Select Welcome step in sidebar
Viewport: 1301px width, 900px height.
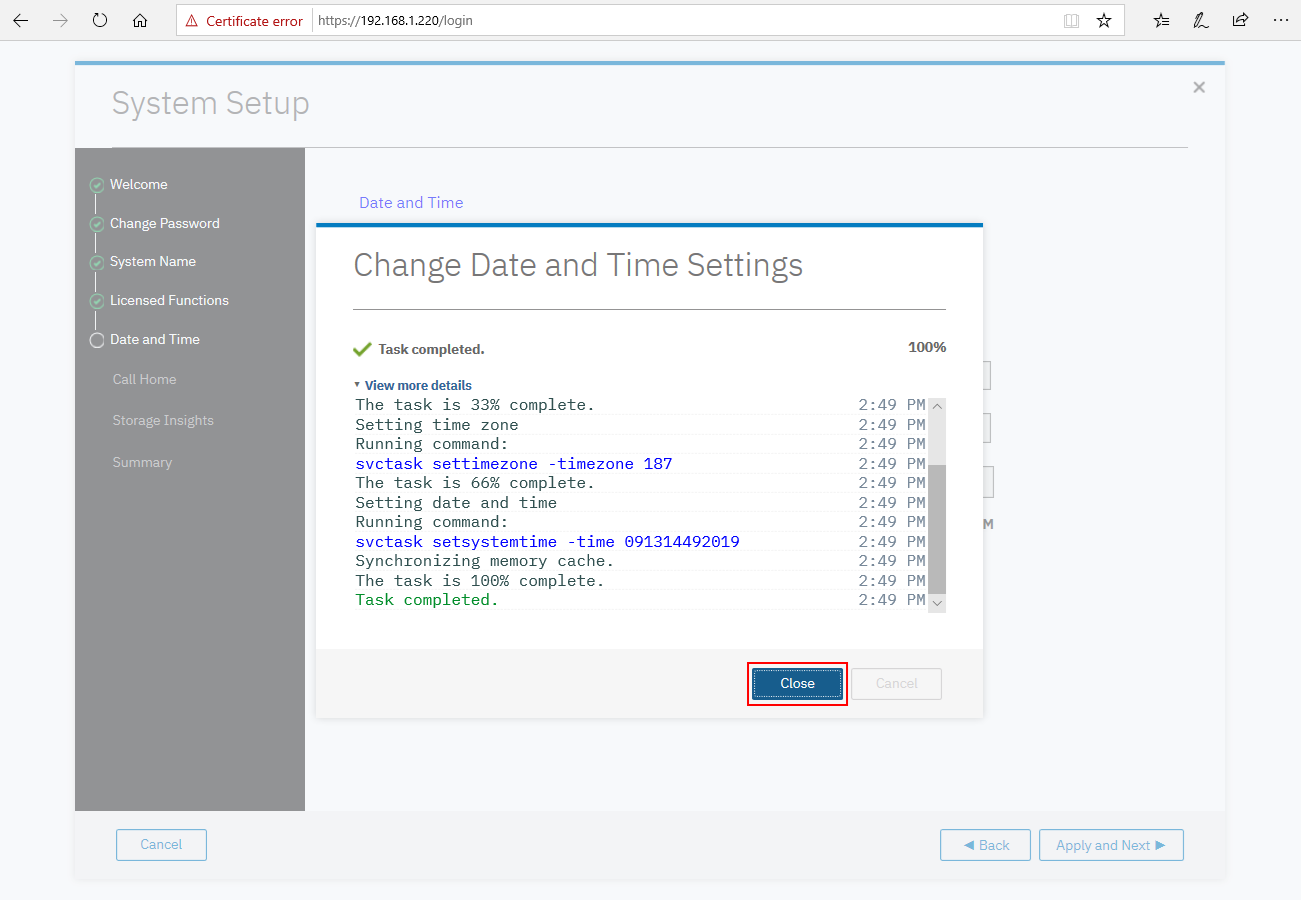point(139,184)
